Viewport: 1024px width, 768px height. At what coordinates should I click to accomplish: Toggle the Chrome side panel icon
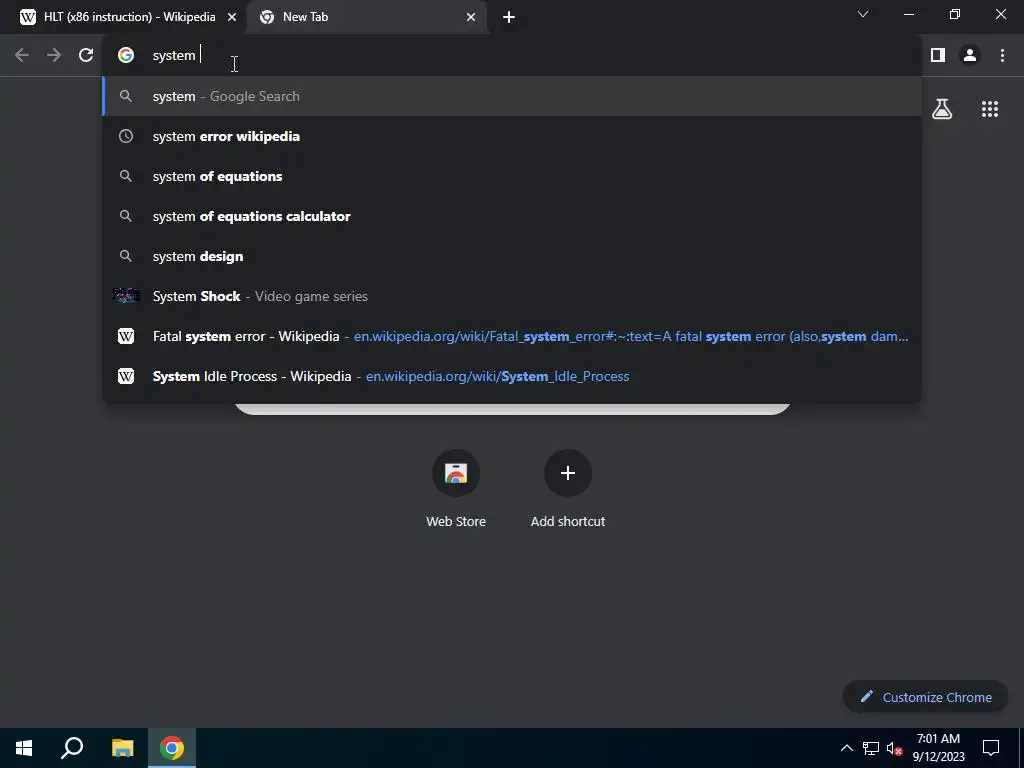click(x=938, y=56)
